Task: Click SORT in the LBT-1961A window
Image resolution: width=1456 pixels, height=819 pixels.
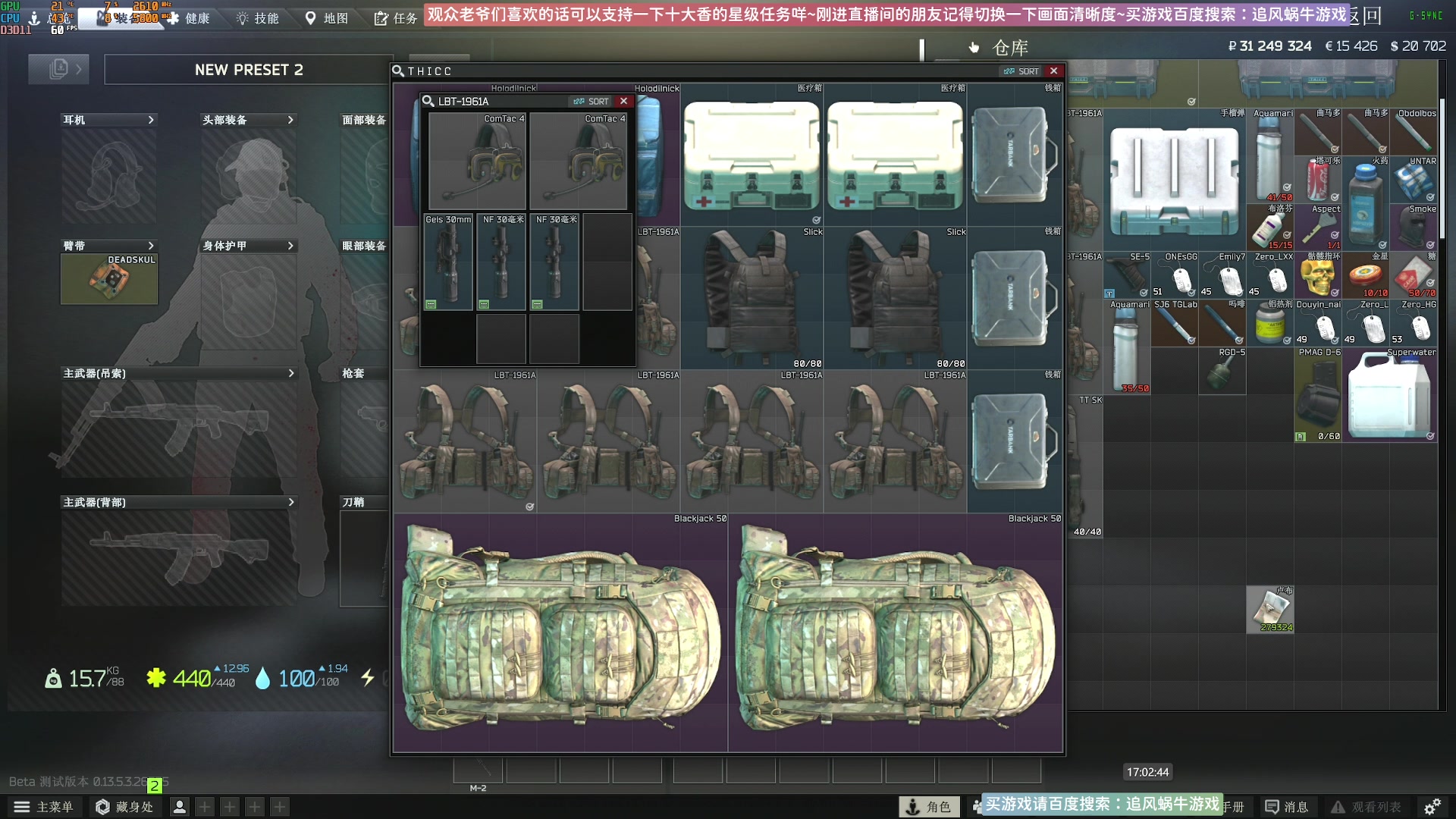Action: pos(591,102)
